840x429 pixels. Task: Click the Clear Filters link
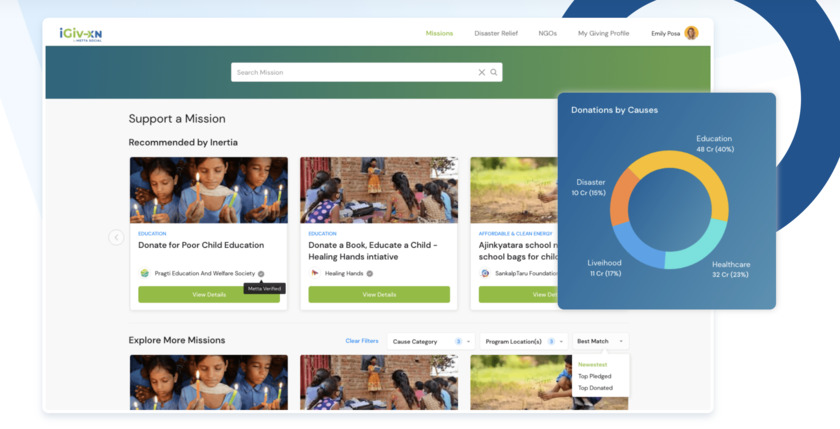[362, 341]
